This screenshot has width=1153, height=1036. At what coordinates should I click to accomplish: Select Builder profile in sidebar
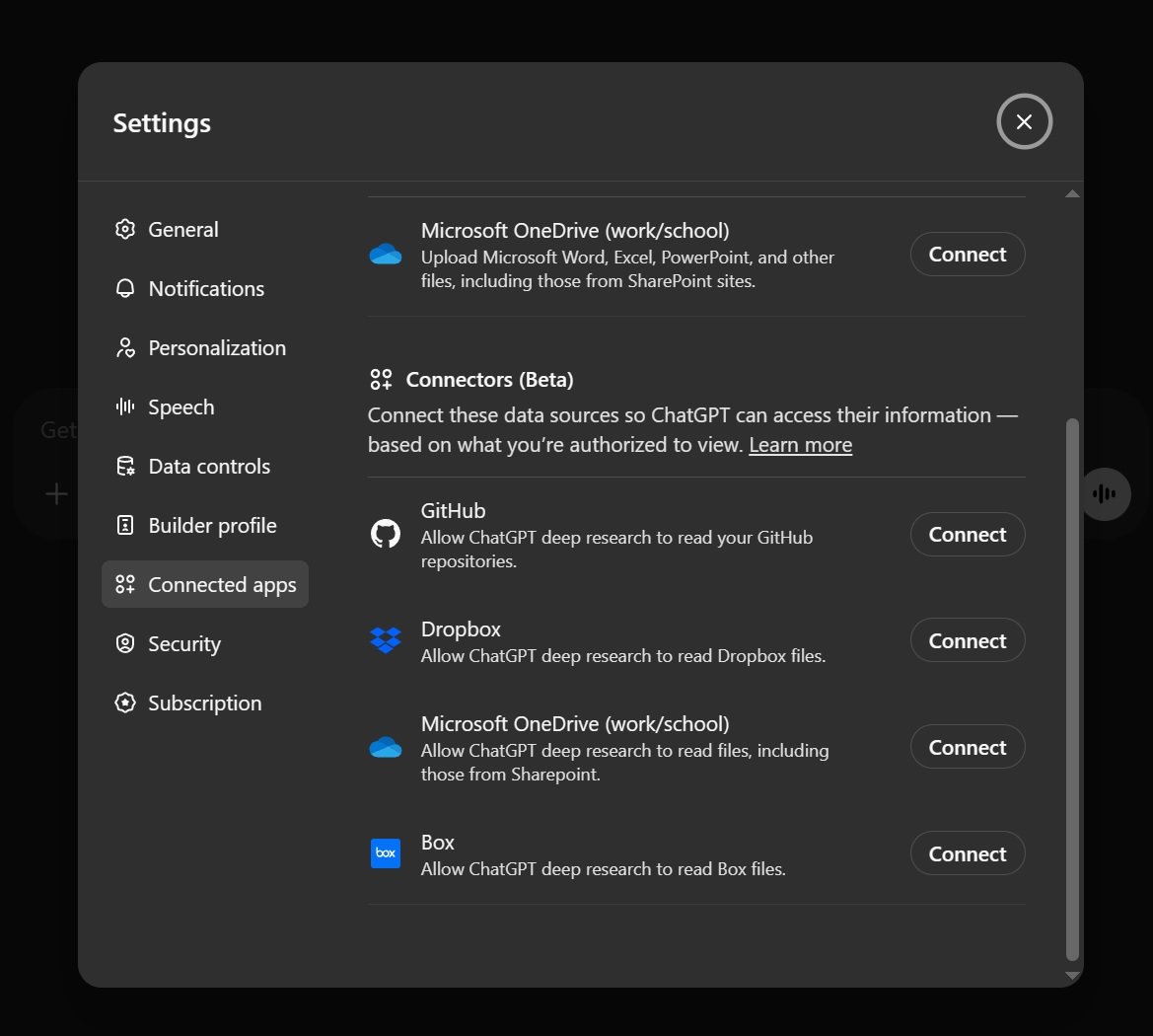point(211,526)
